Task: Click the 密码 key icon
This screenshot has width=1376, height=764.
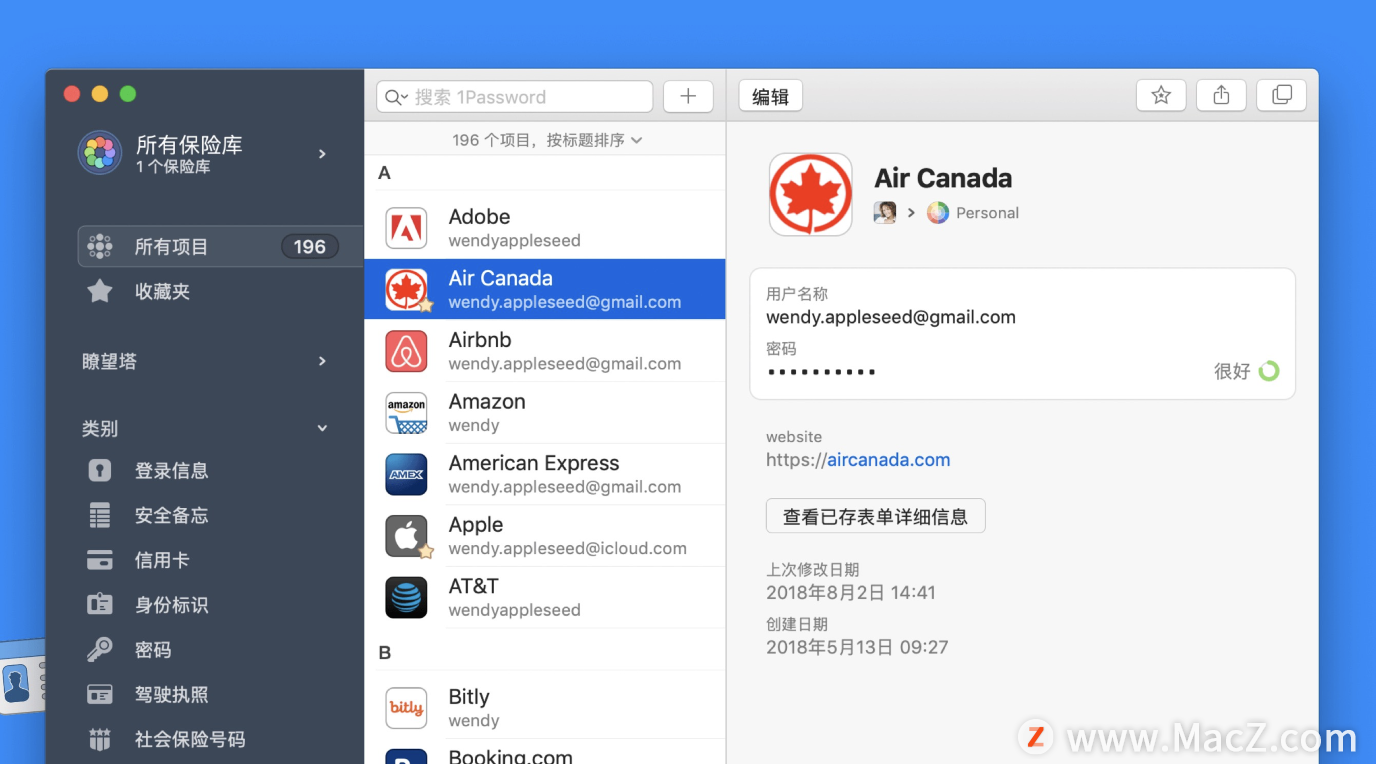Action: pos(100,650)
